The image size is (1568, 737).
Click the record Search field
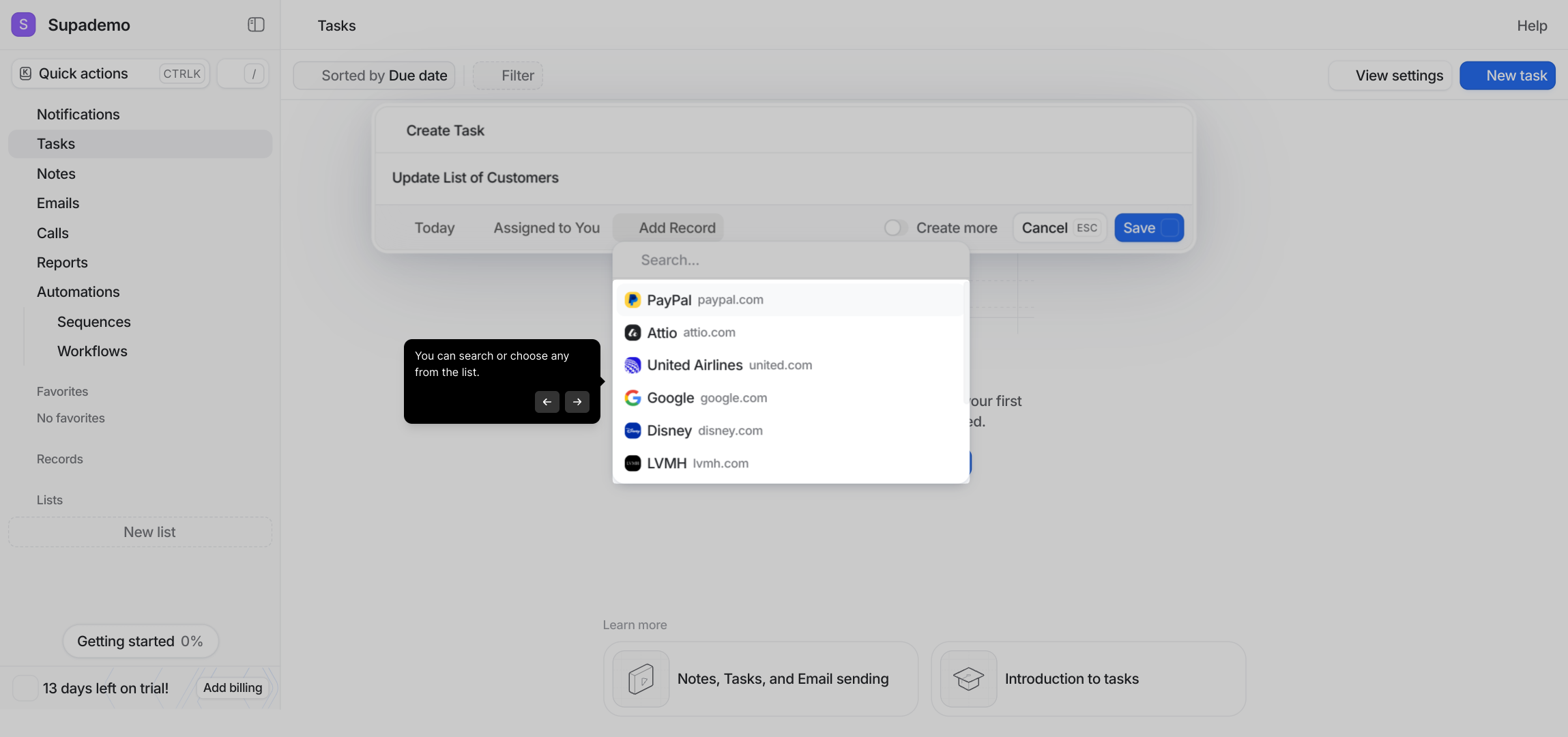tap(791, 260)
